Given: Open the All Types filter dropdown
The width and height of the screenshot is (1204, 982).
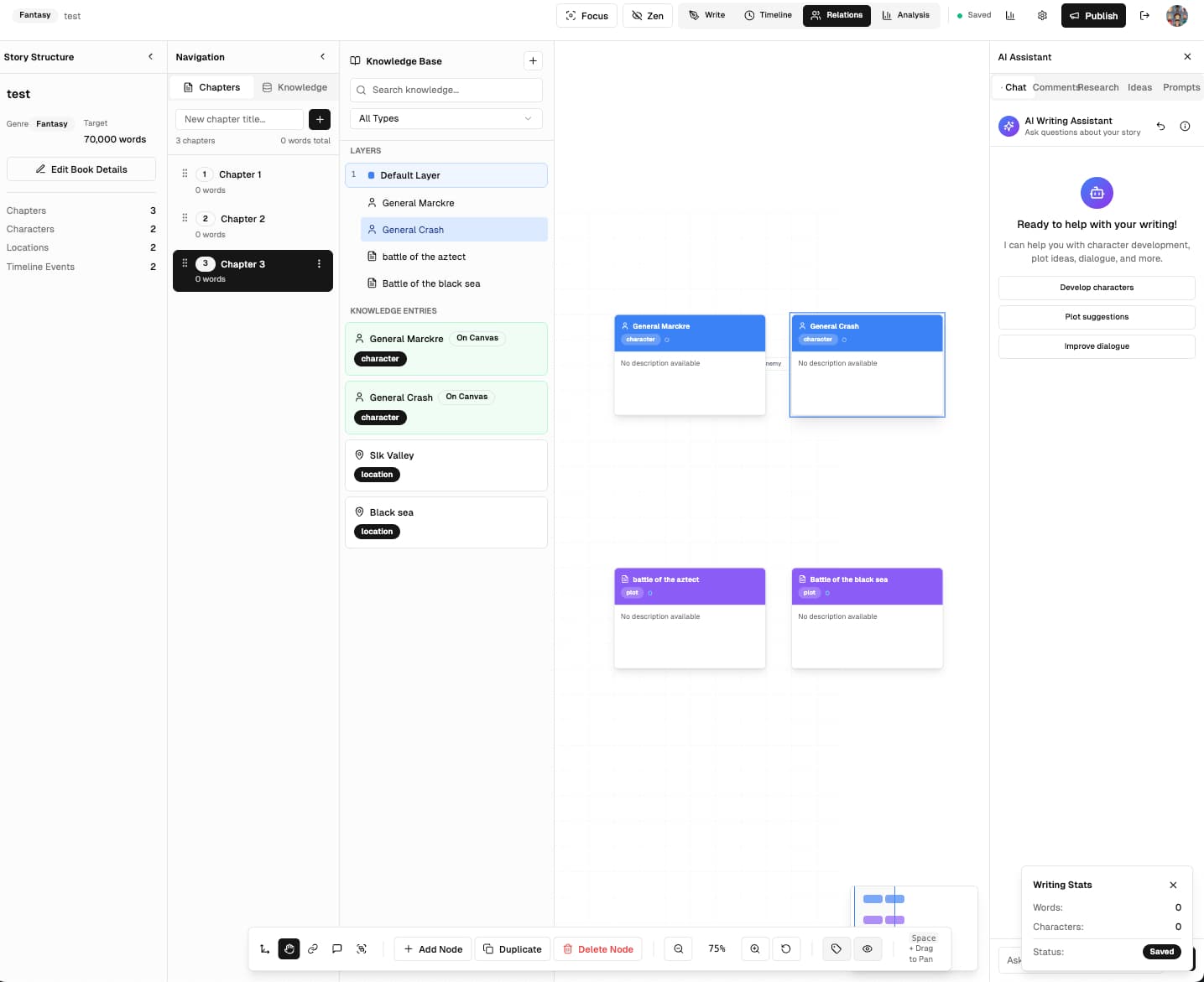Looking at the screenshot, I should (446, 118).
